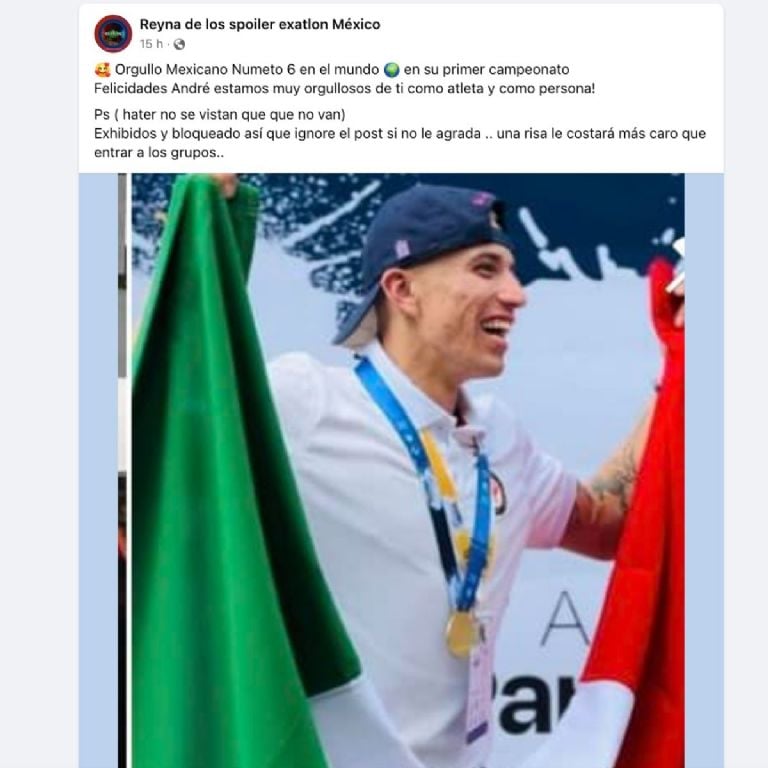
Task: Click the "Exhibidos y bloqueado" sentence
Action: tap(400, 134)
